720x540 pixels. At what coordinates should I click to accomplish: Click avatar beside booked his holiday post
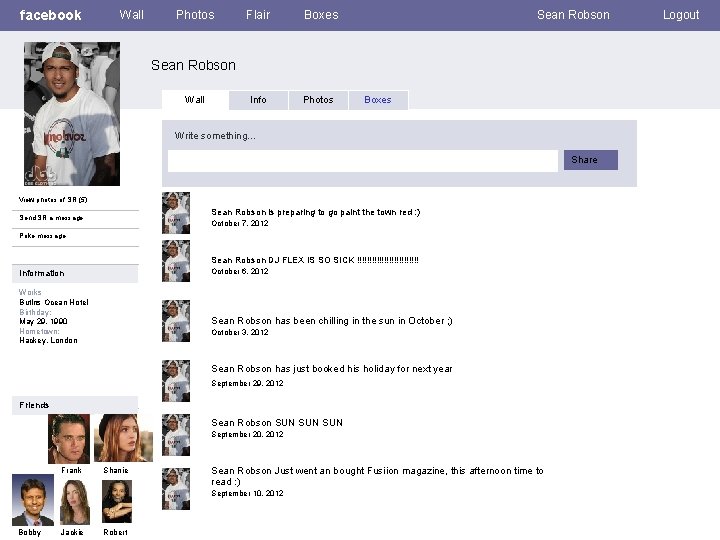tap(176, 381)
